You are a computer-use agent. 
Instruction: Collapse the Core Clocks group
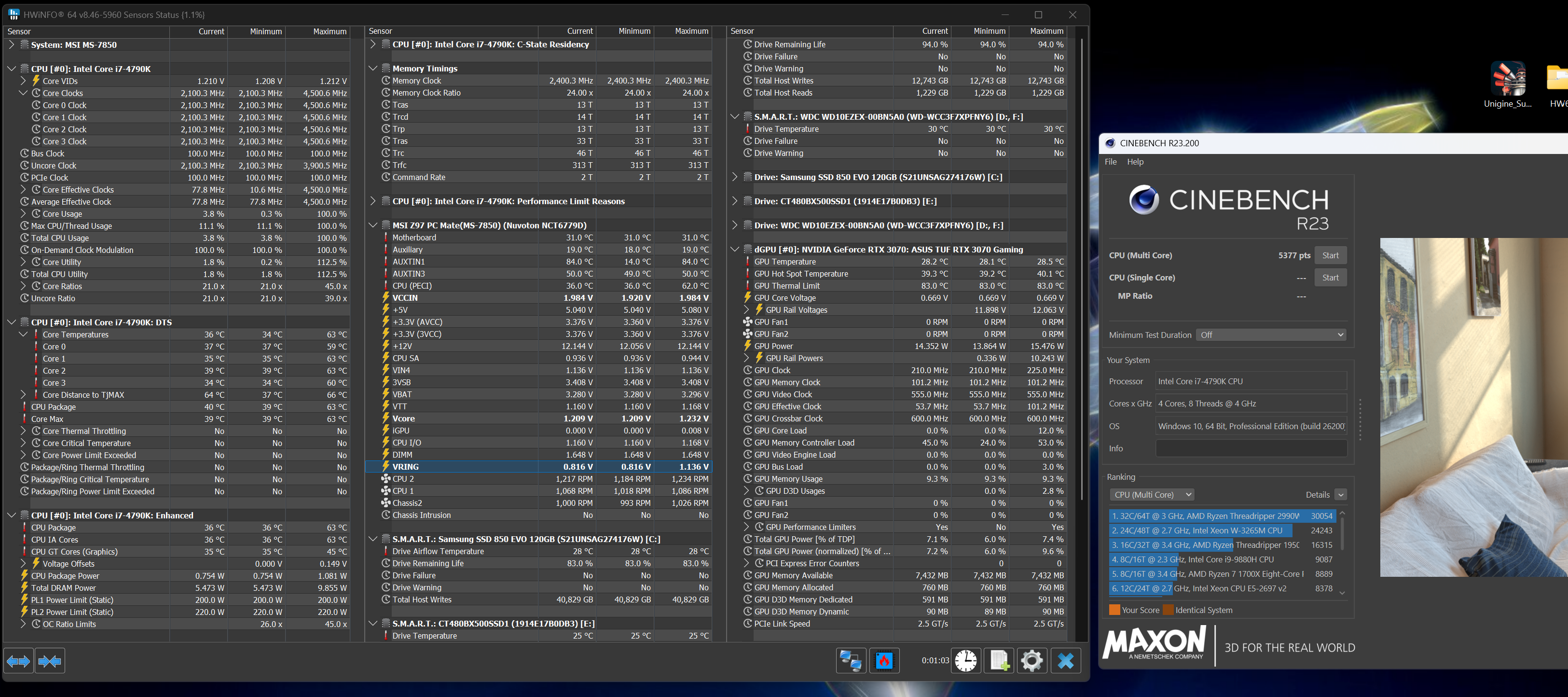23,93
